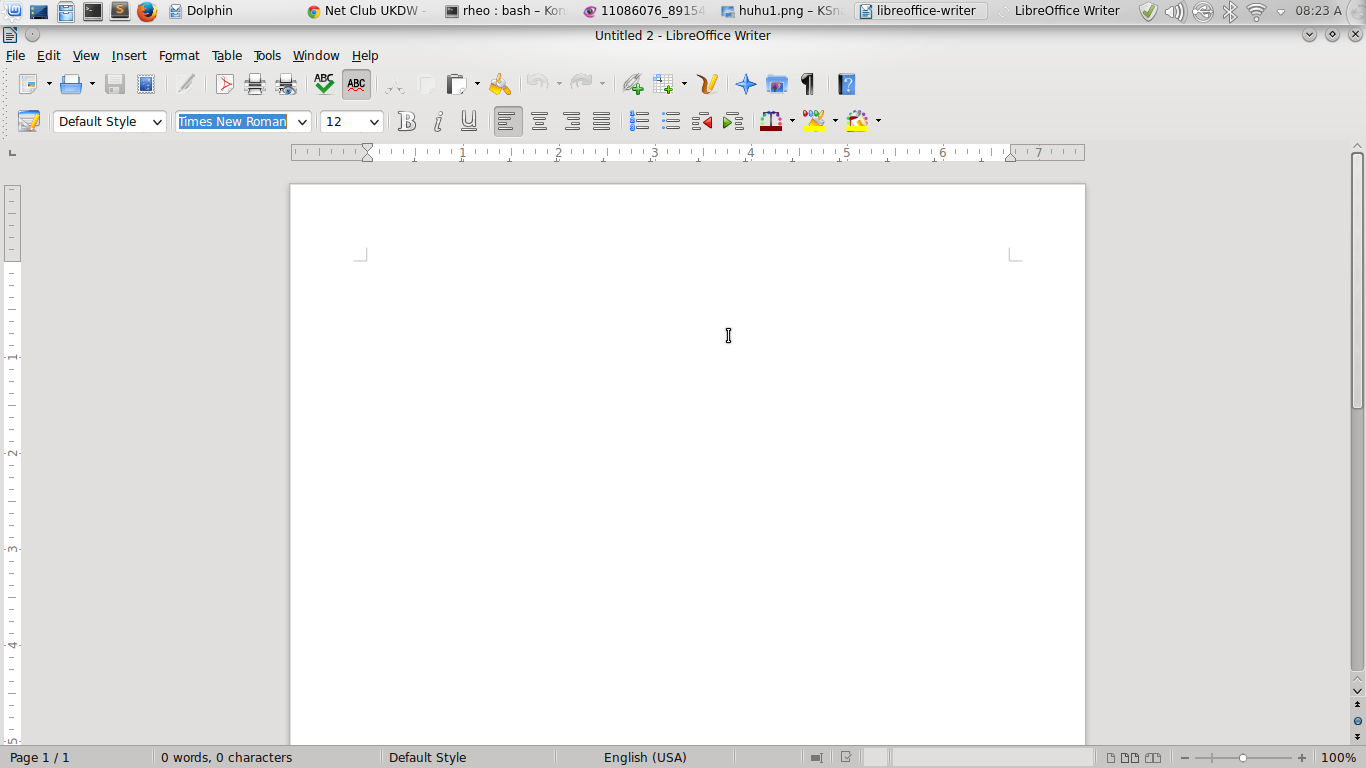
Task: Apply highlighting color
Action: pyautogui.click(x=814, y=121)
